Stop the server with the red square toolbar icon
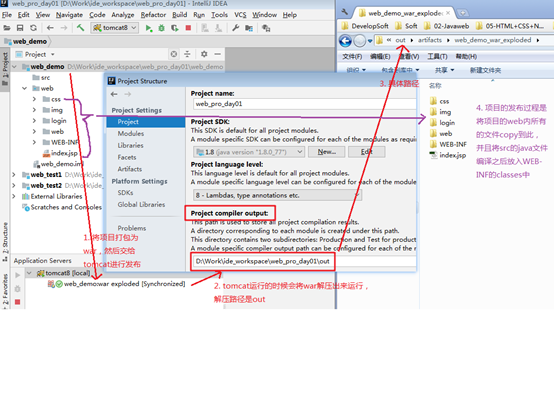Viewport: 554px width, 393px height. tap(188, 28)
